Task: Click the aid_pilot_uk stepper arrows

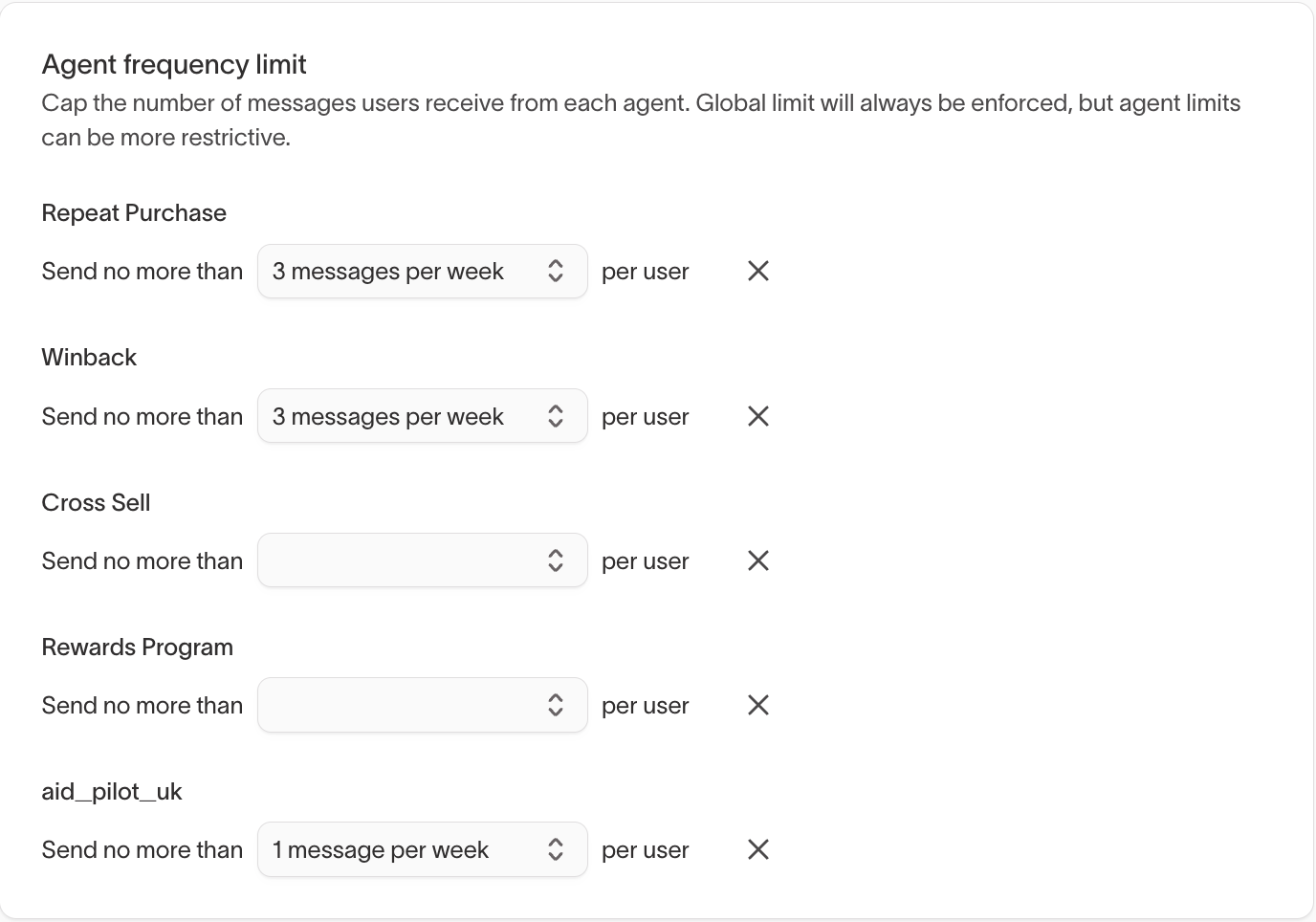Action: click(556, 849)
